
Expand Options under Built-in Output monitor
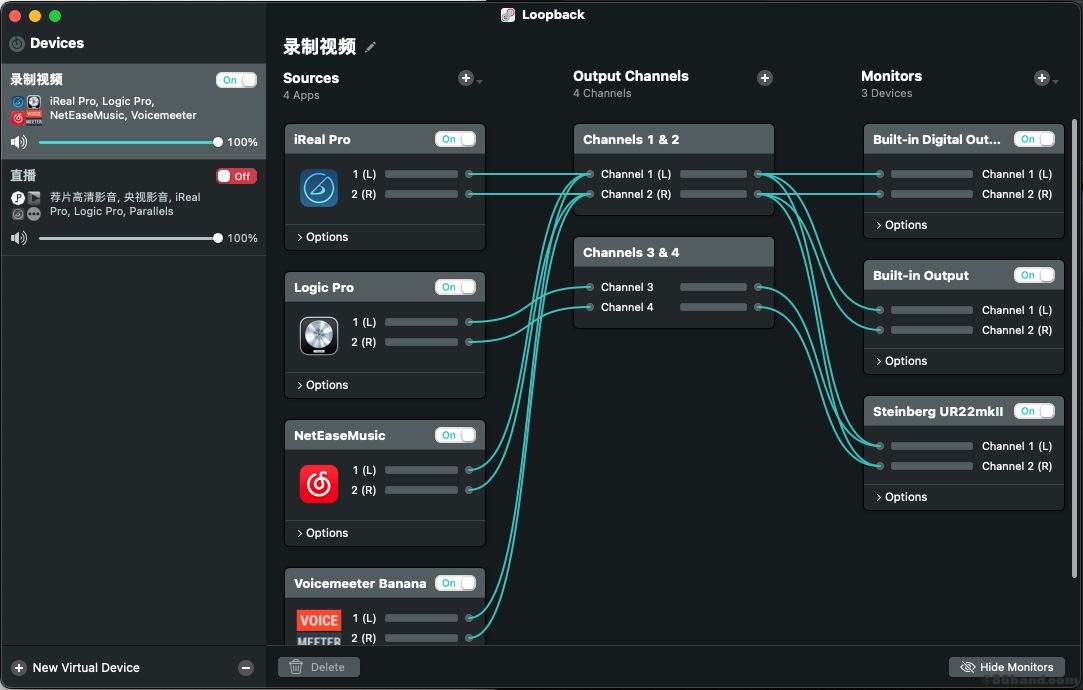(901, 361)
